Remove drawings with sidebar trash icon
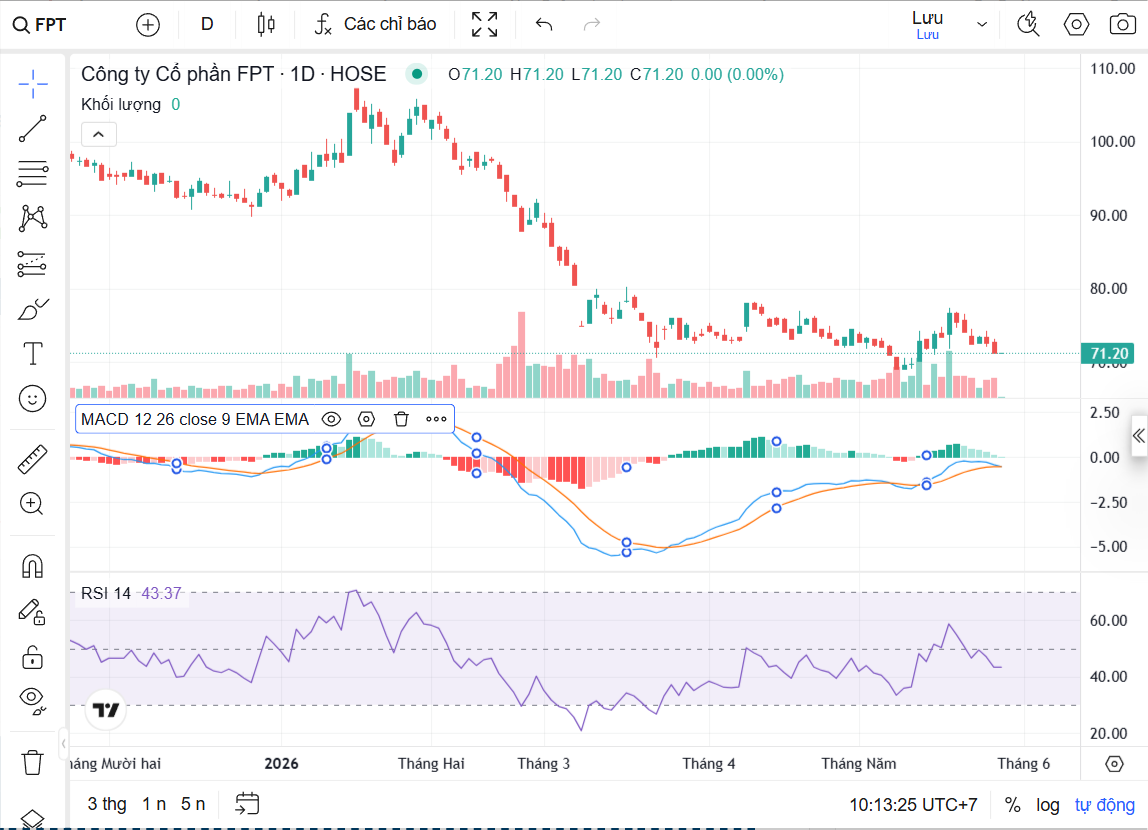The height and width of the screenshot is (830, 1148). click(33, 763)
